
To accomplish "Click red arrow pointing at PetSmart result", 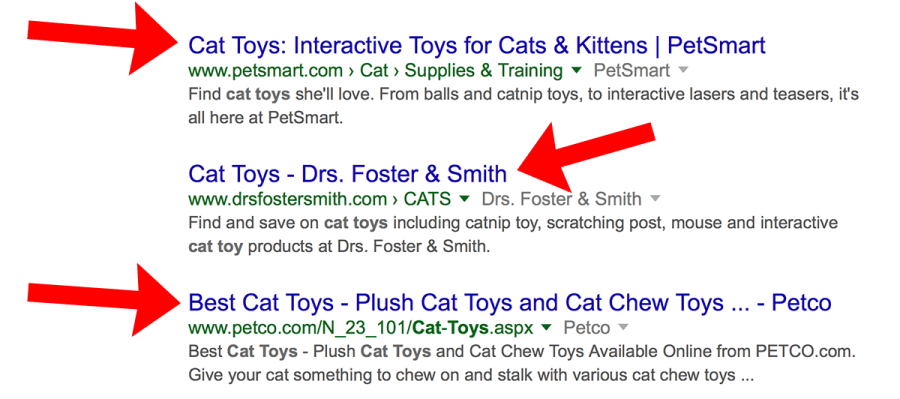I will 103,38.
